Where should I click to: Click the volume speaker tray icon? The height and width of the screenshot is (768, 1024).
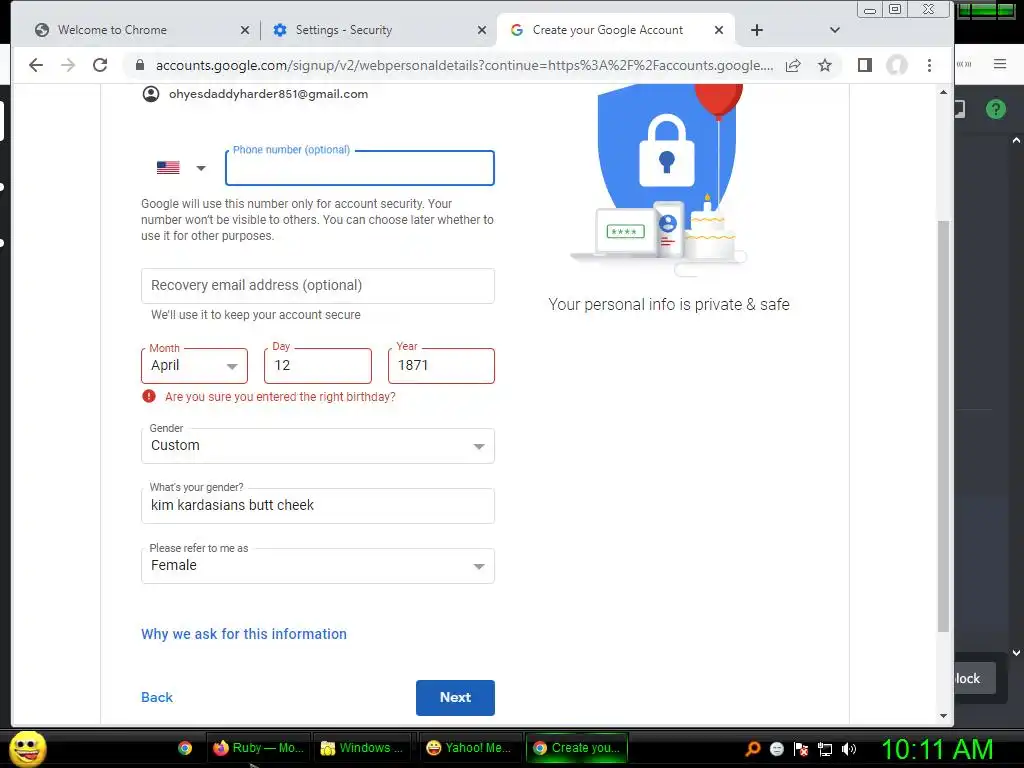(849, 749)
